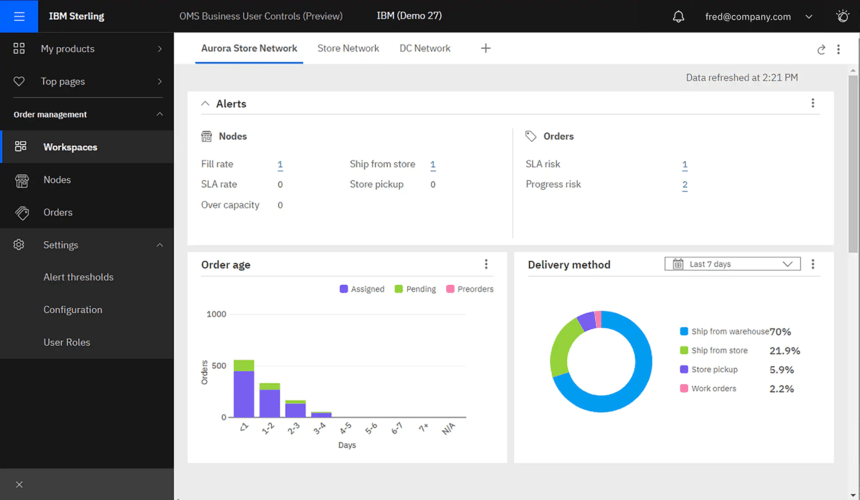Screen dimensions: 860x500
Task: Click the 'Store pickup' alert label
Action: coord(377,185)
